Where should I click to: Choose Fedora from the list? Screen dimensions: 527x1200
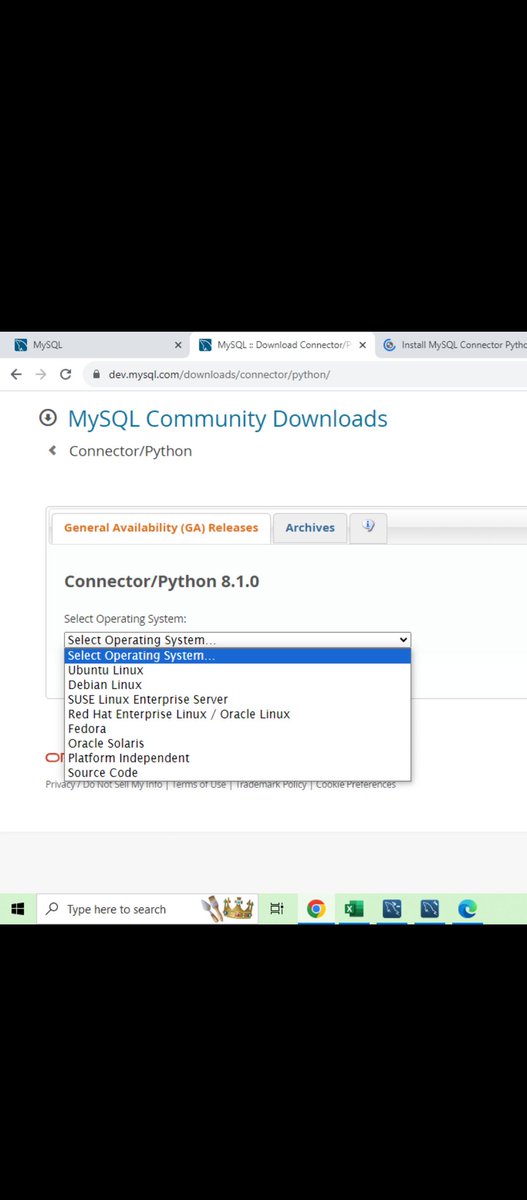237,729
